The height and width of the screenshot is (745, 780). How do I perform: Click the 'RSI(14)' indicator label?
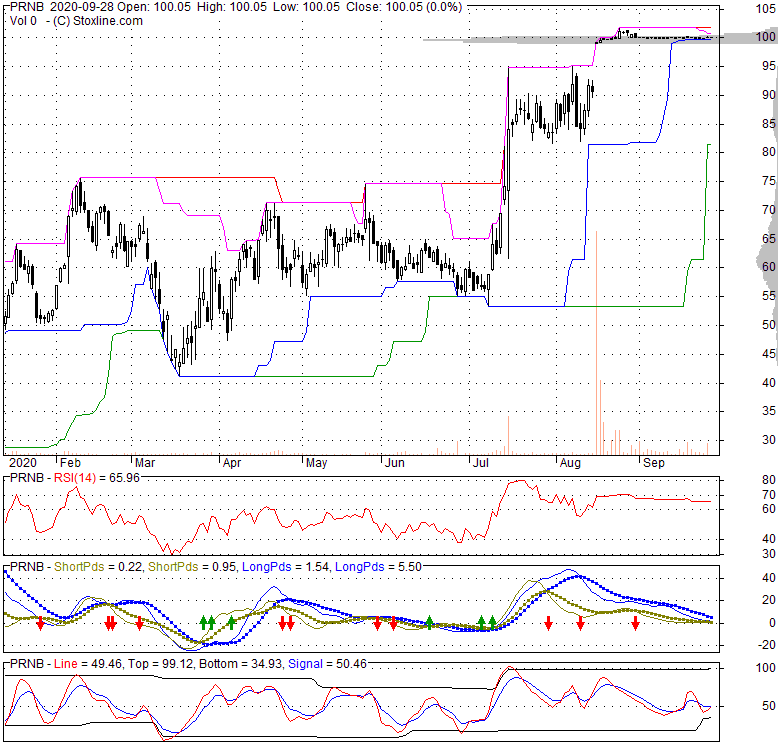(75, 478)
